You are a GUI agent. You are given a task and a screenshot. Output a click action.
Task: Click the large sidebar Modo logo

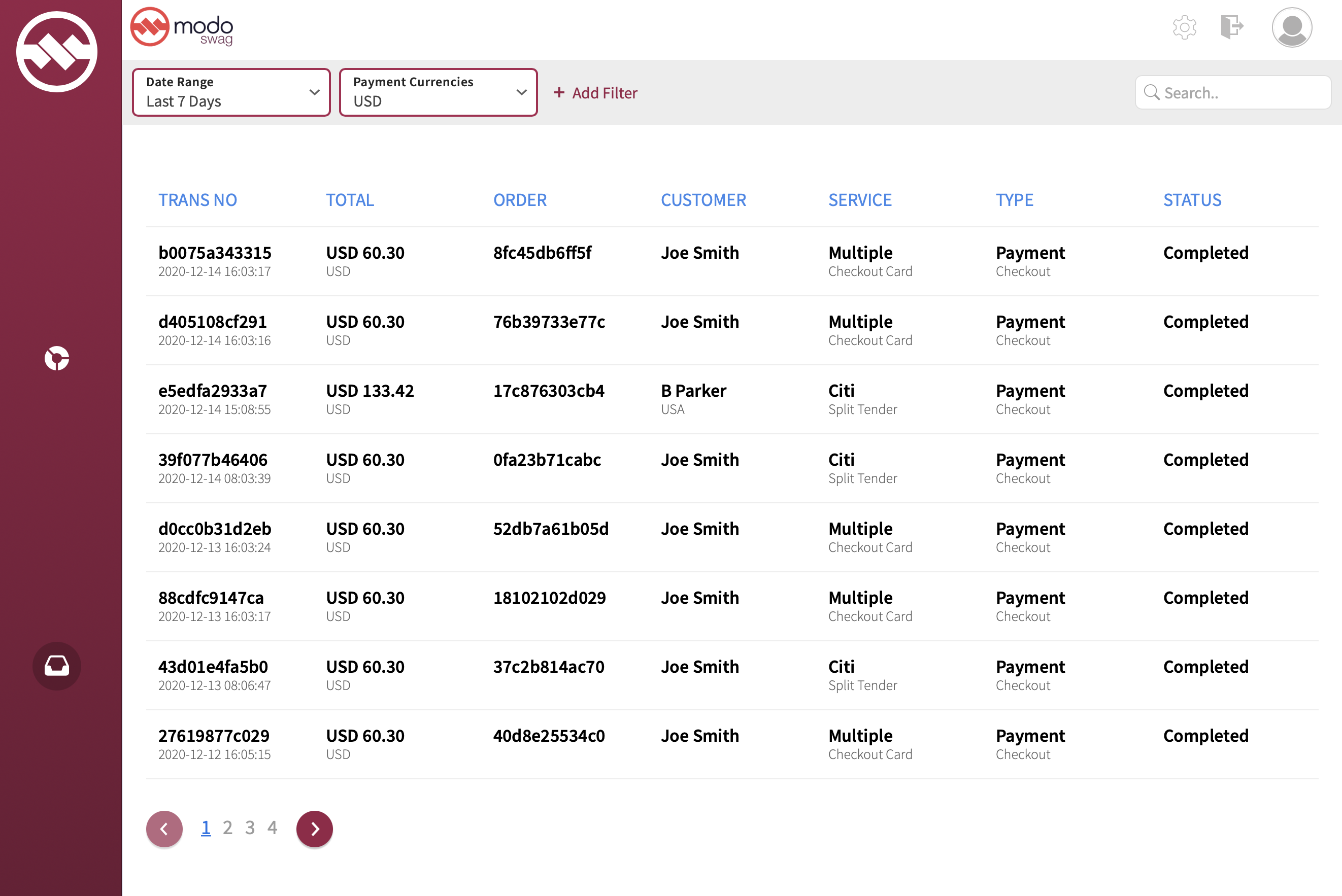click(57, 51)
